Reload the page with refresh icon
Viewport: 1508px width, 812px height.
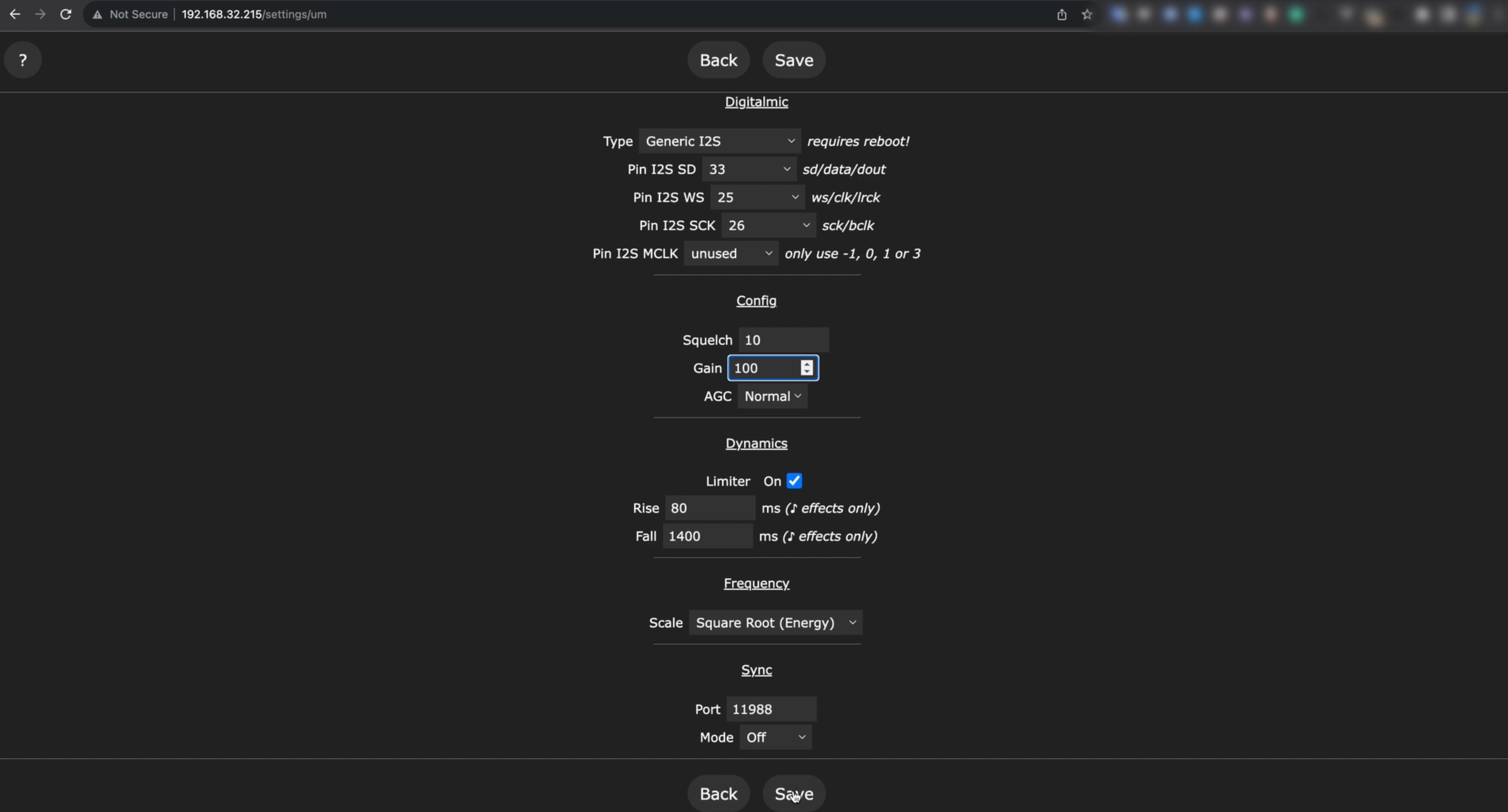pyautogui.click(x=66, y=14)
